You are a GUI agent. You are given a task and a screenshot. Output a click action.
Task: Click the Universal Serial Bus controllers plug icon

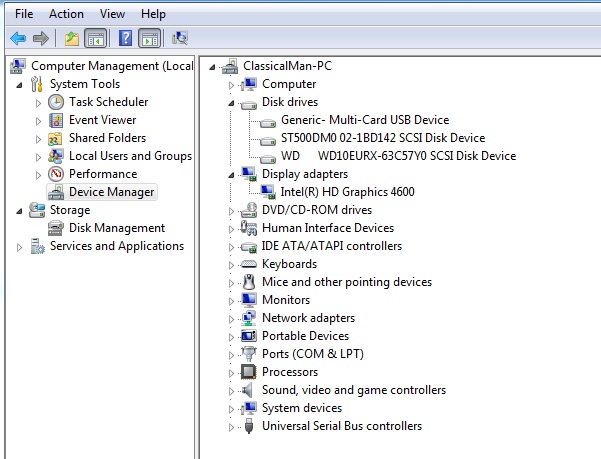tap(249, 426)
